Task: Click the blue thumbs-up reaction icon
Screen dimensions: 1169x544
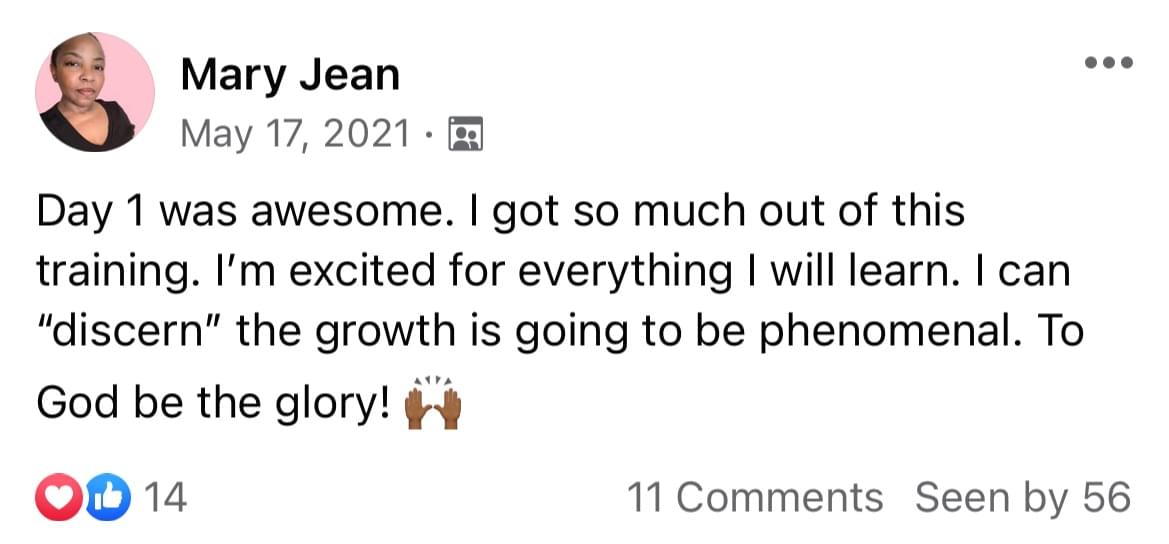Action: 101,498
